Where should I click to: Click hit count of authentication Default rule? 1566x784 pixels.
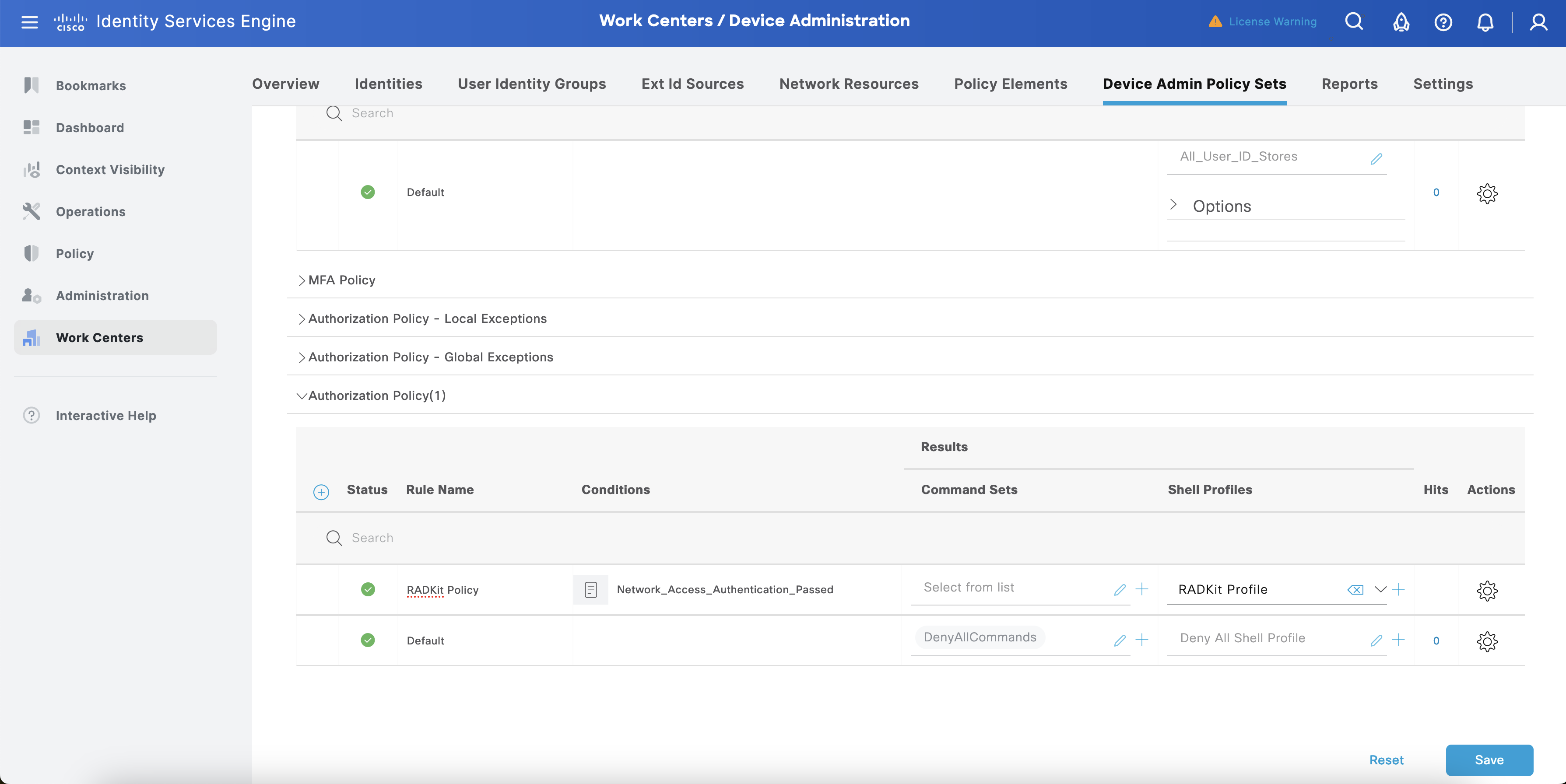click(1436, 192)
